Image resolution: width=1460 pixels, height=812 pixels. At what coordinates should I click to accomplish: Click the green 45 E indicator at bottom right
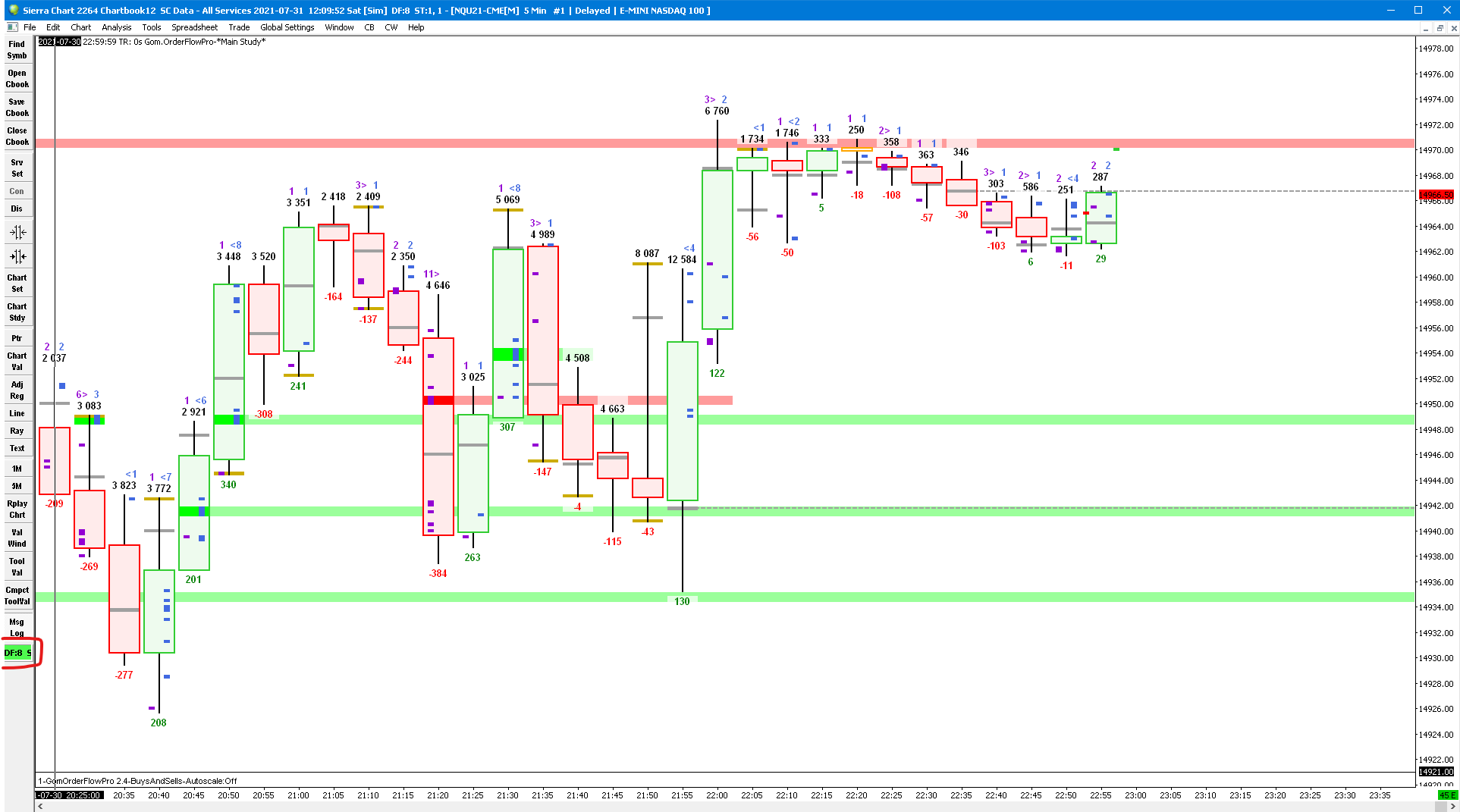pos(1448,795)
